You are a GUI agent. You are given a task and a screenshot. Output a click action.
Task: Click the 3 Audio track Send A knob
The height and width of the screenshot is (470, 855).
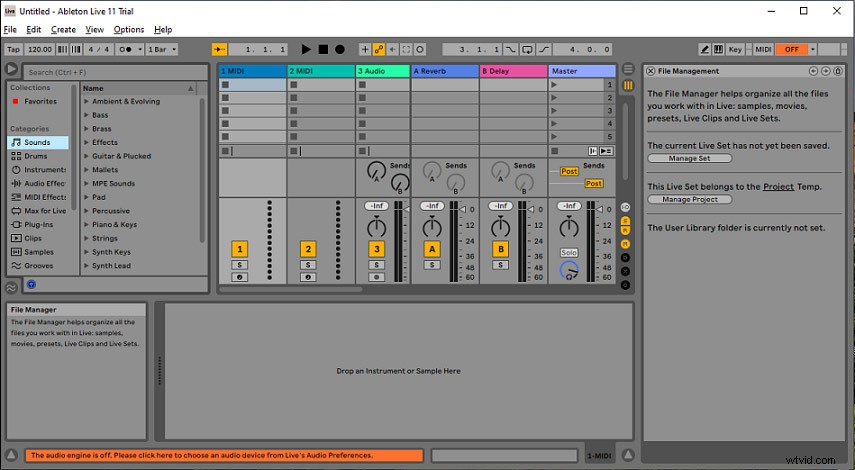click(x=376, y=171)
